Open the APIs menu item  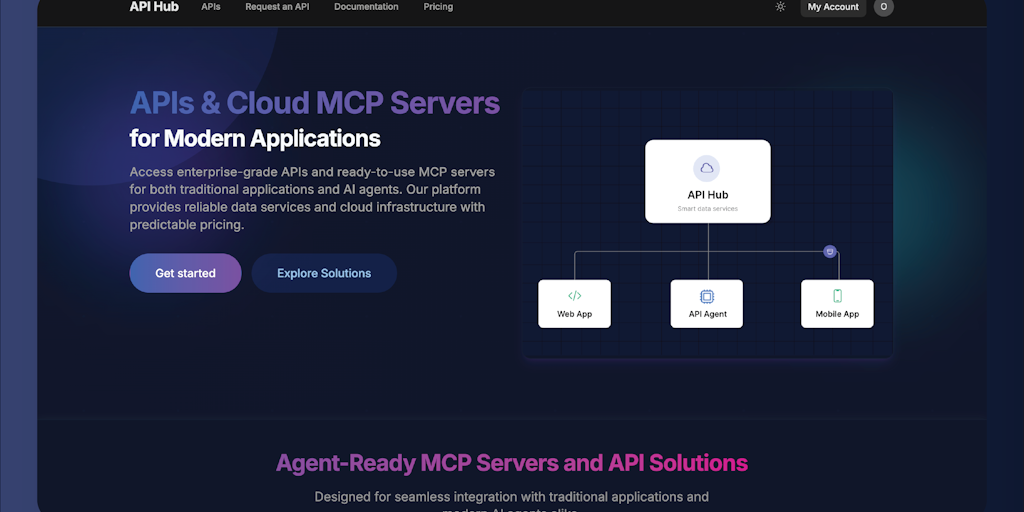(x=211, y=7)
